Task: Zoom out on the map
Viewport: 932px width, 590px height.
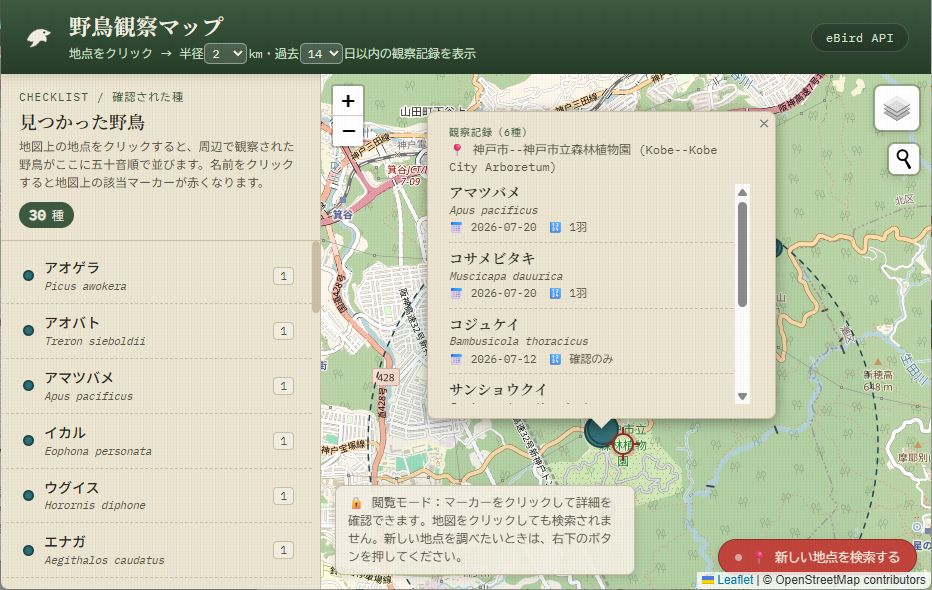Action: (348, 131)
